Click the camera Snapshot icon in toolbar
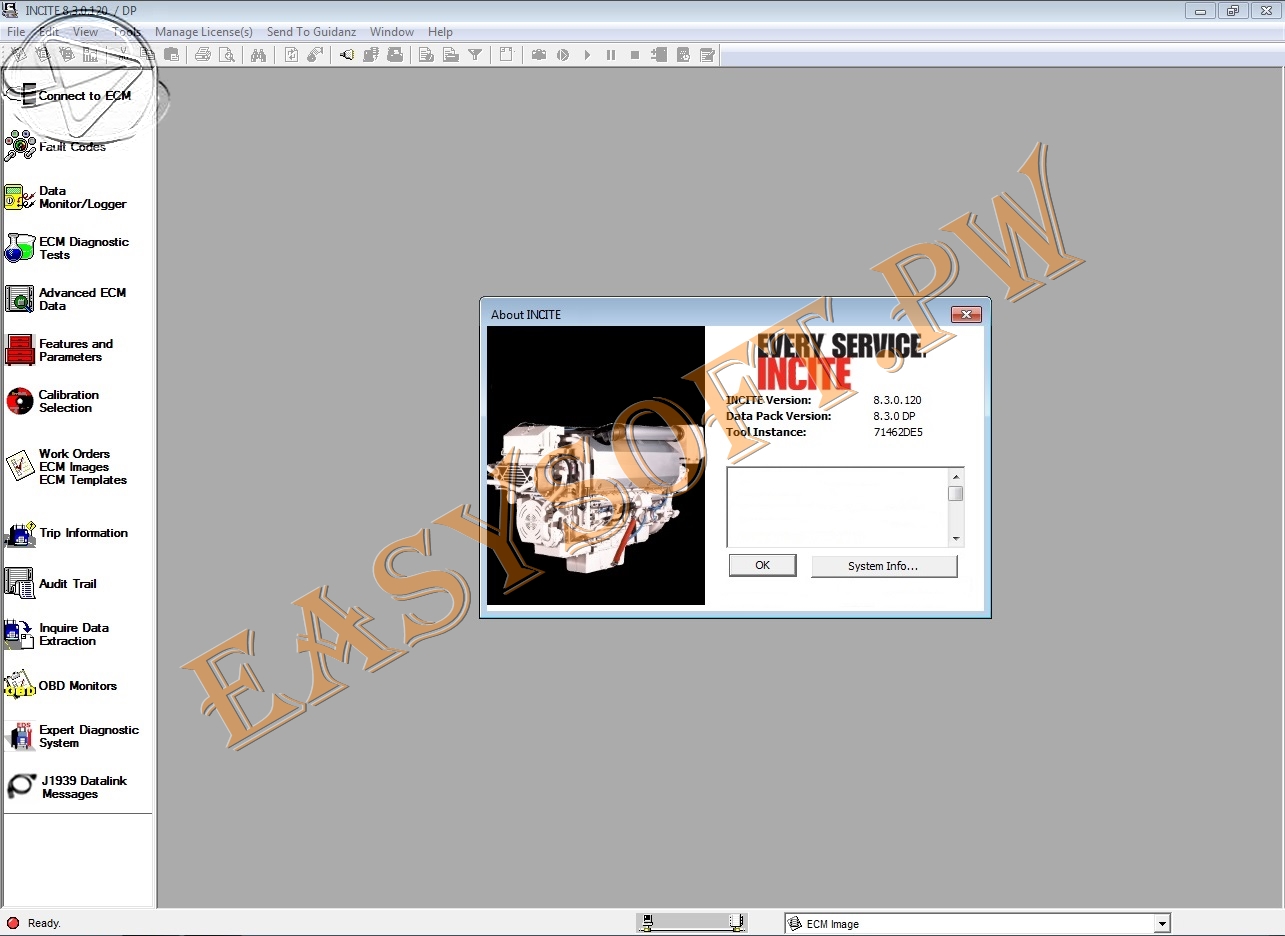The width and height of the screenshot is (1285, 936). pos(538,55)
